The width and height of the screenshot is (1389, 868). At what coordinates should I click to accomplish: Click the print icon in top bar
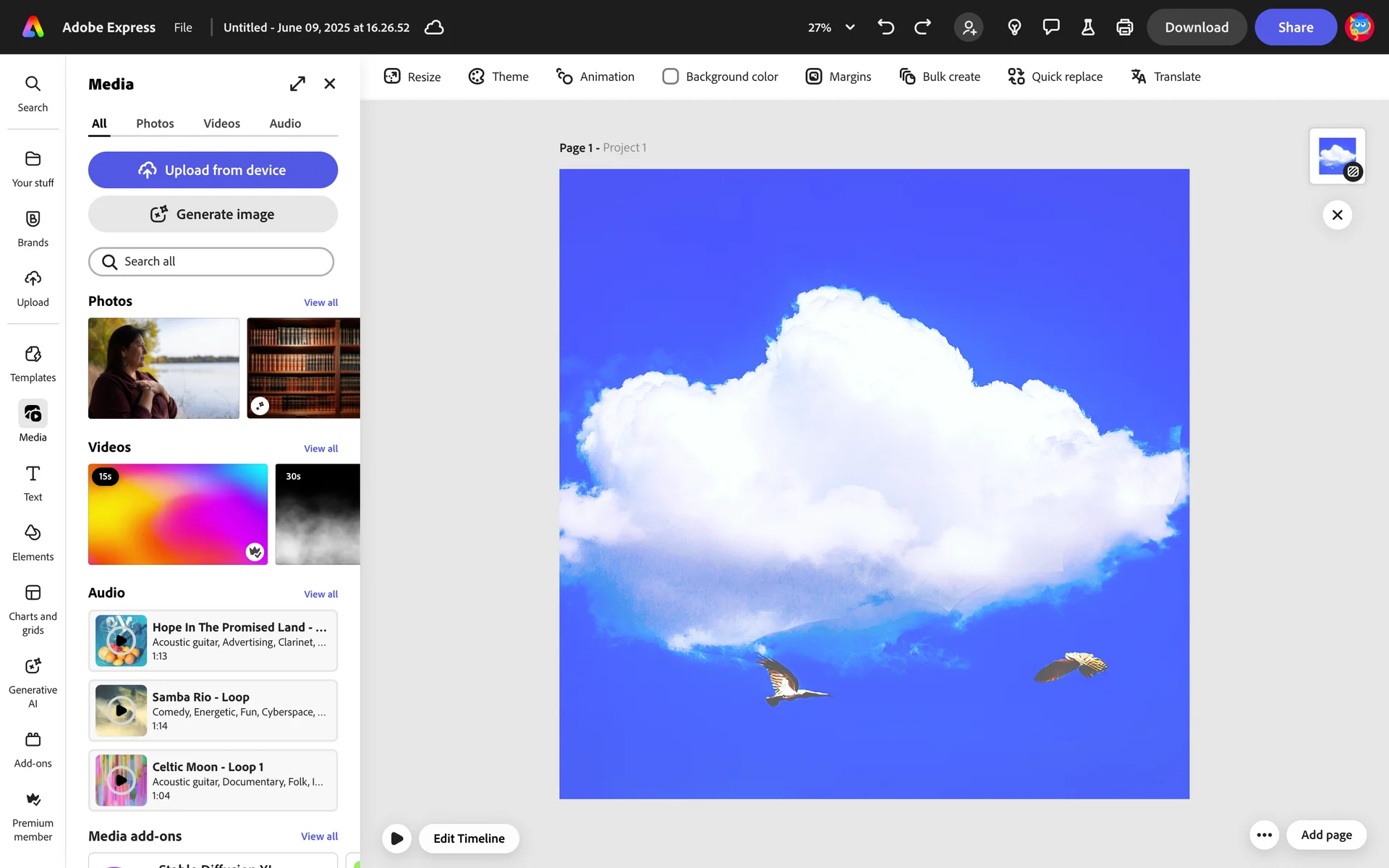(x=1124, y=27)
